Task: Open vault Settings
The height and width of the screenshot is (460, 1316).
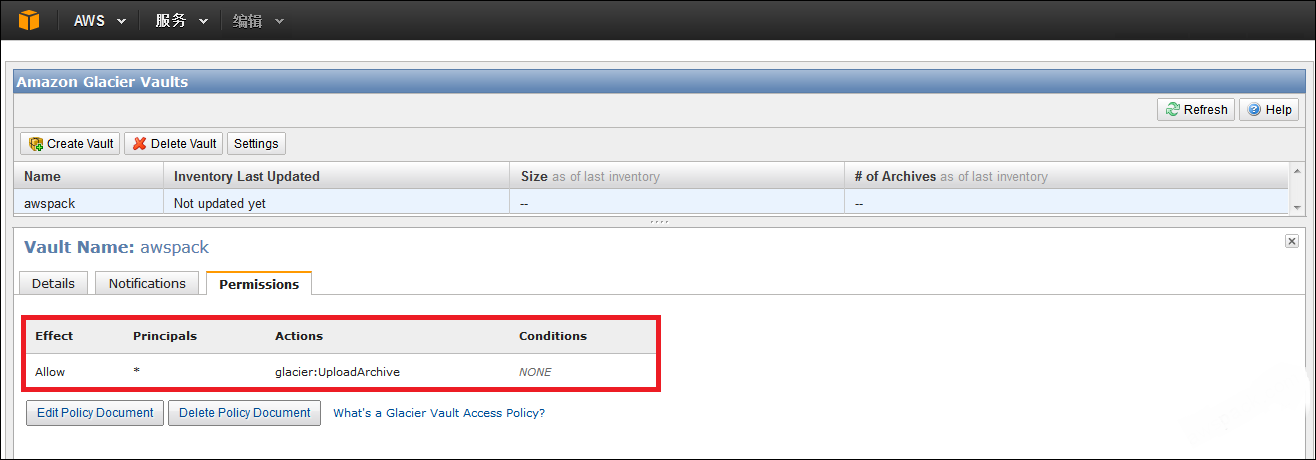Action: tap(256, 143)
